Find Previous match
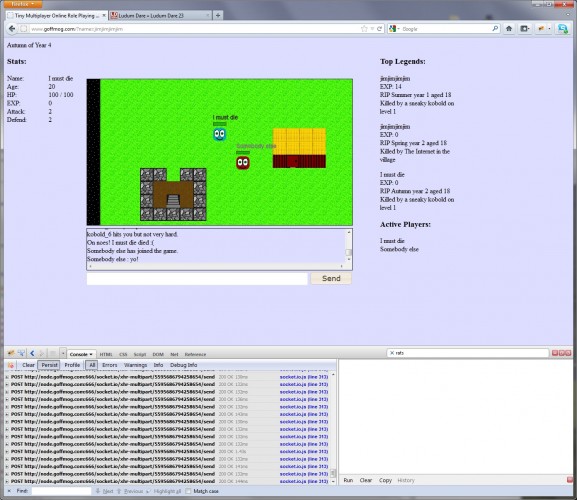Image resolution: width=577 pixels, height=500 pixels. 130,491
